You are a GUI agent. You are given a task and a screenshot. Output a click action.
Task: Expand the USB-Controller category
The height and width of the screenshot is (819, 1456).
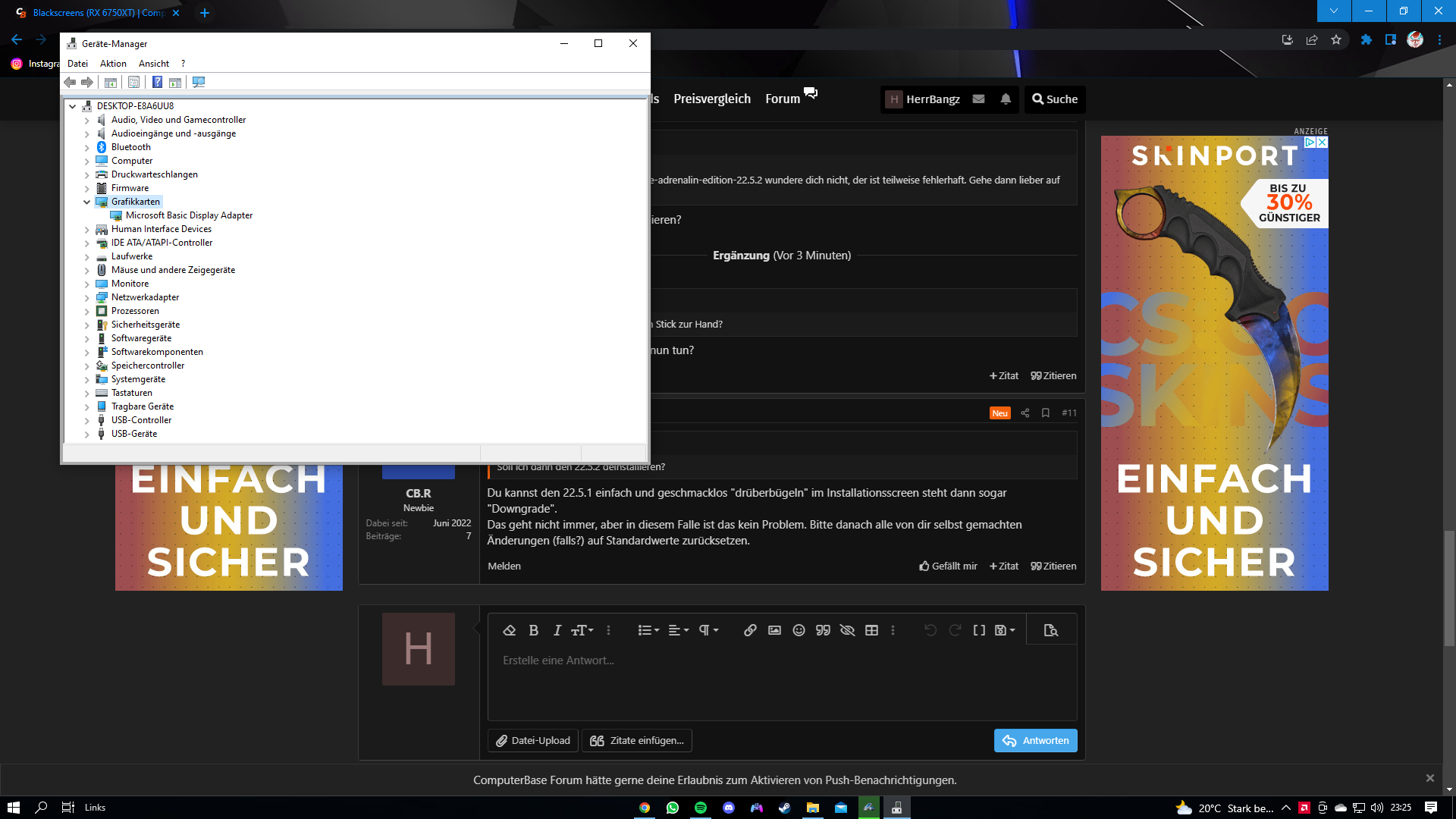point(87,420)
